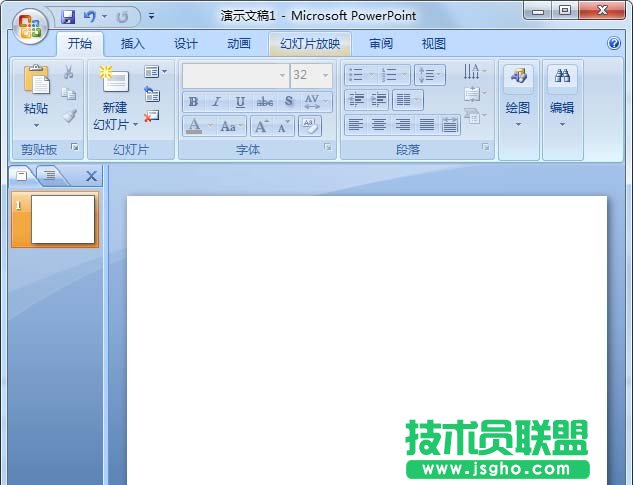
Task: Copy the selection
Action: [69, 94]
